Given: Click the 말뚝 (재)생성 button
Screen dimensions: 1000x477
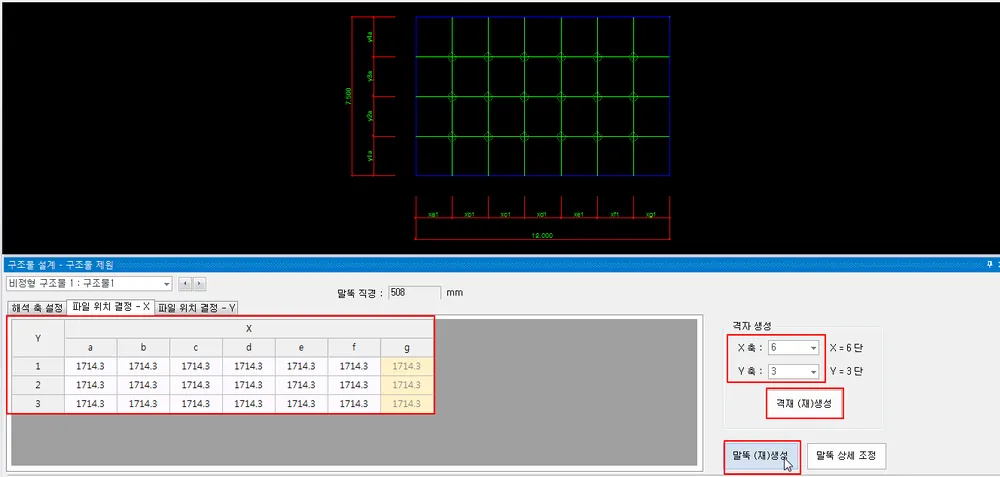Looking at the screenshot, I should (761, 457).
